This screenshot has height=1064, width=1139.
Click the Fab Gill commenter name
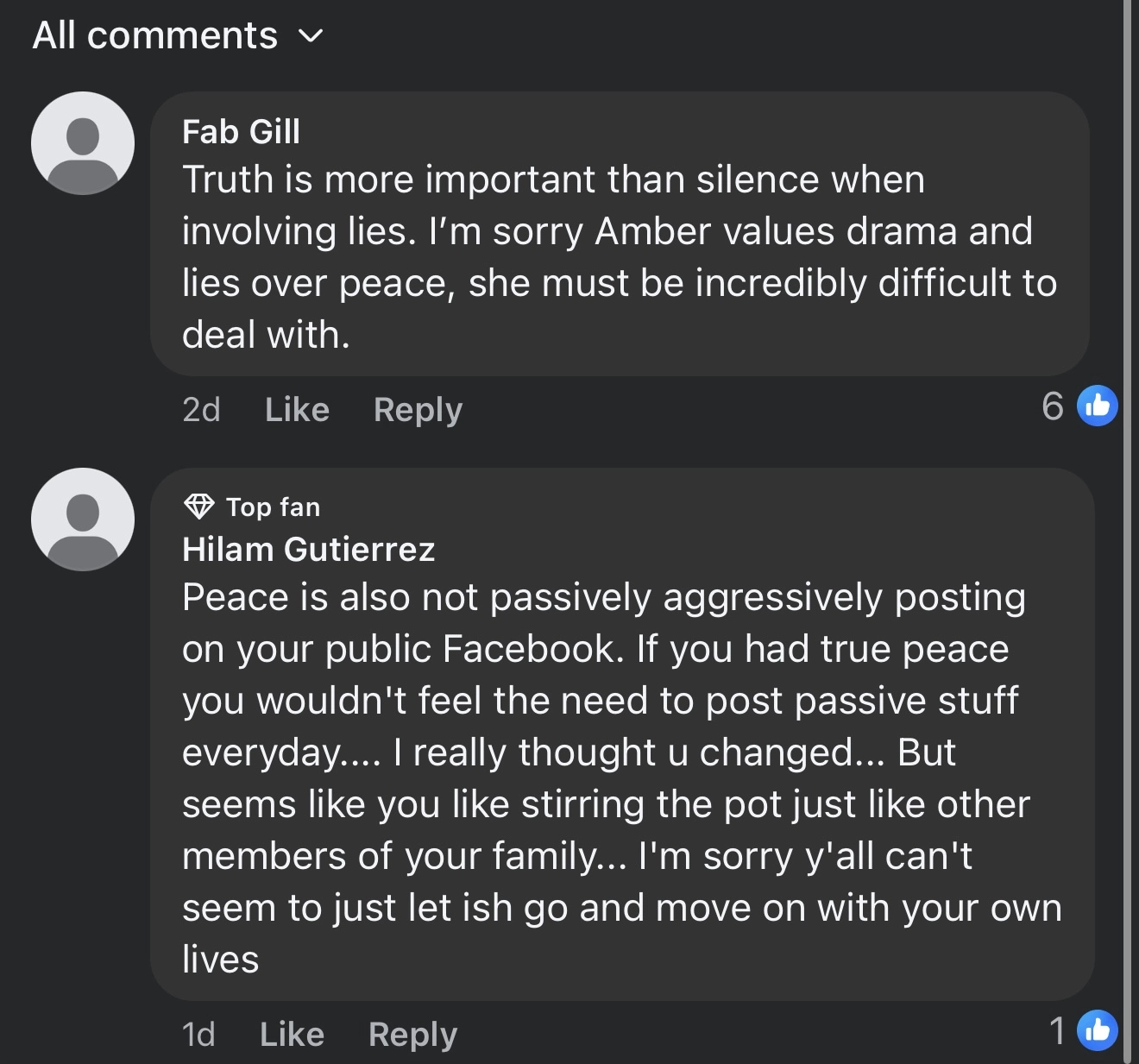242,132
